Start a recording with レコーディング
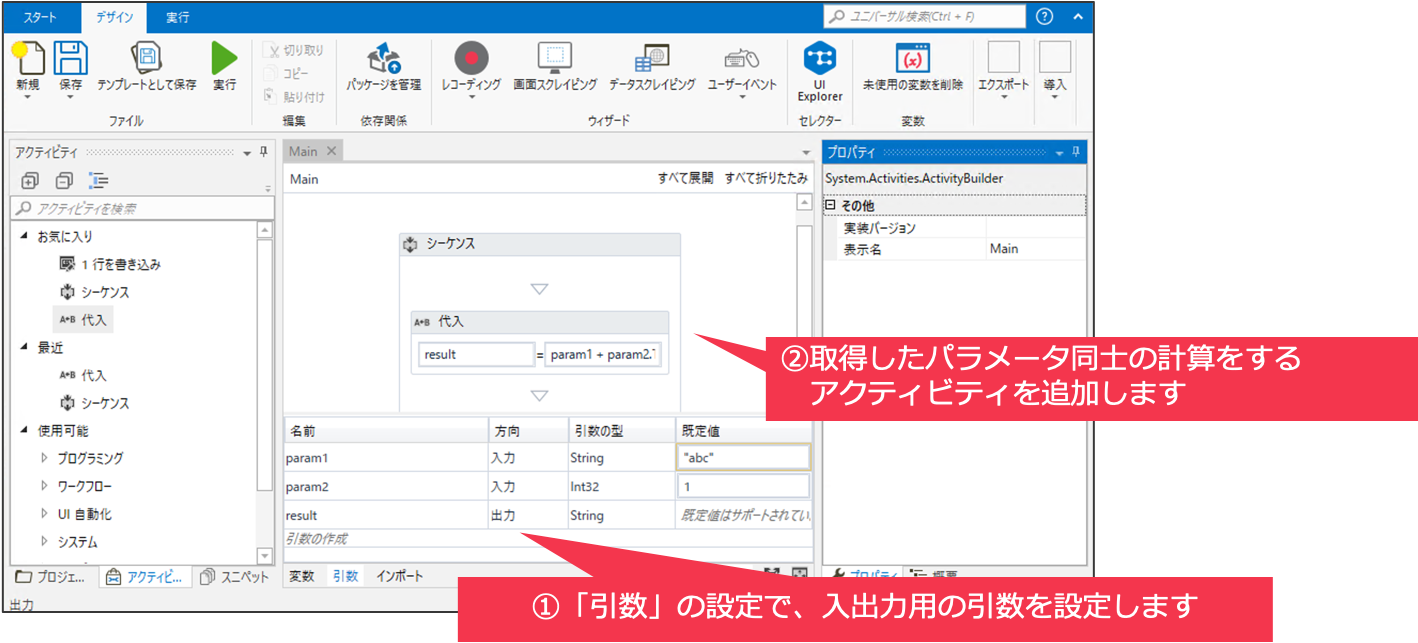Viewport: 1418px width, 643px height. pos(471,70)
